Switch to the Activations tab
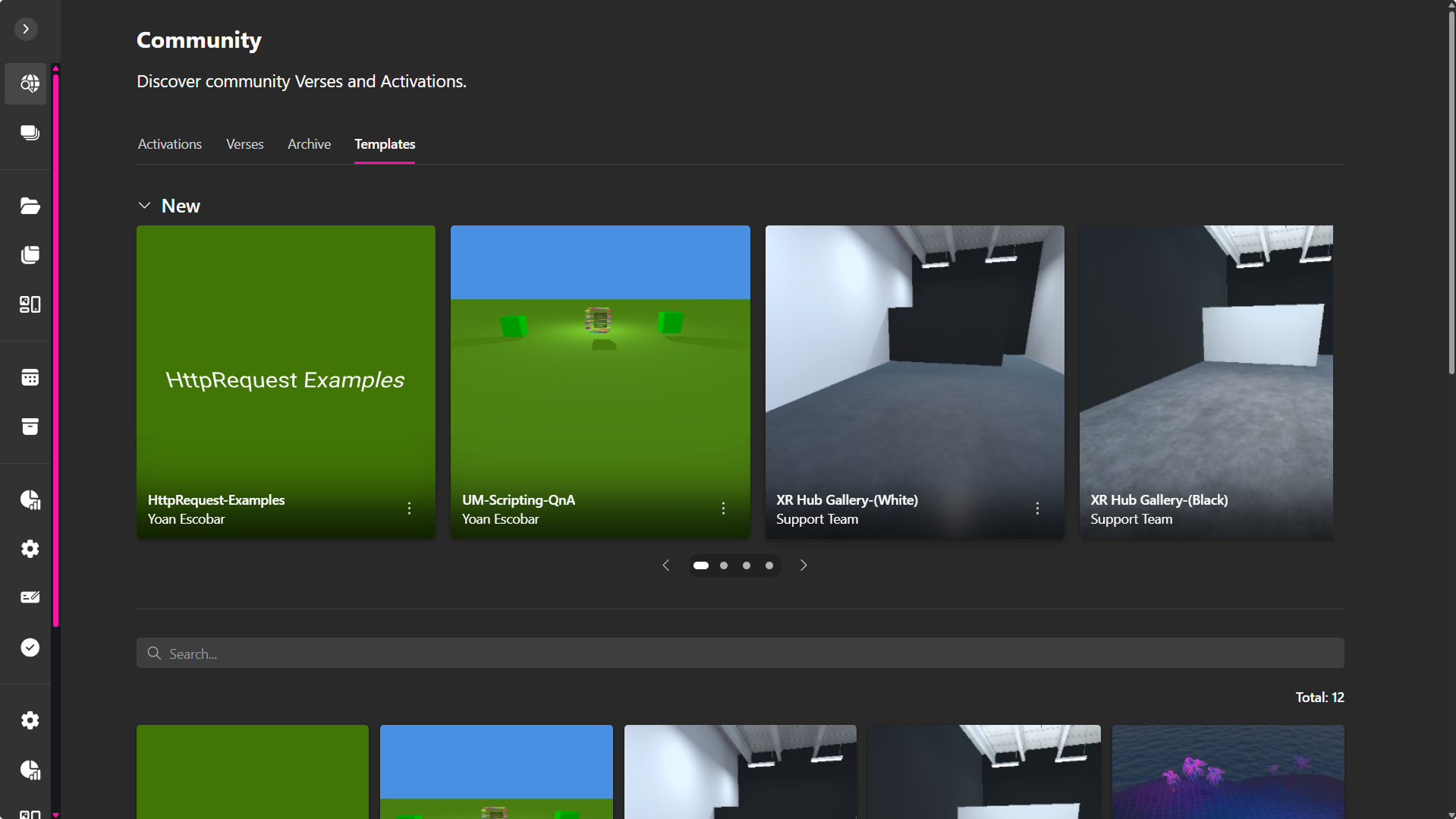The image size is (1456, 819). pyautogui.click(x=169, y=144)
